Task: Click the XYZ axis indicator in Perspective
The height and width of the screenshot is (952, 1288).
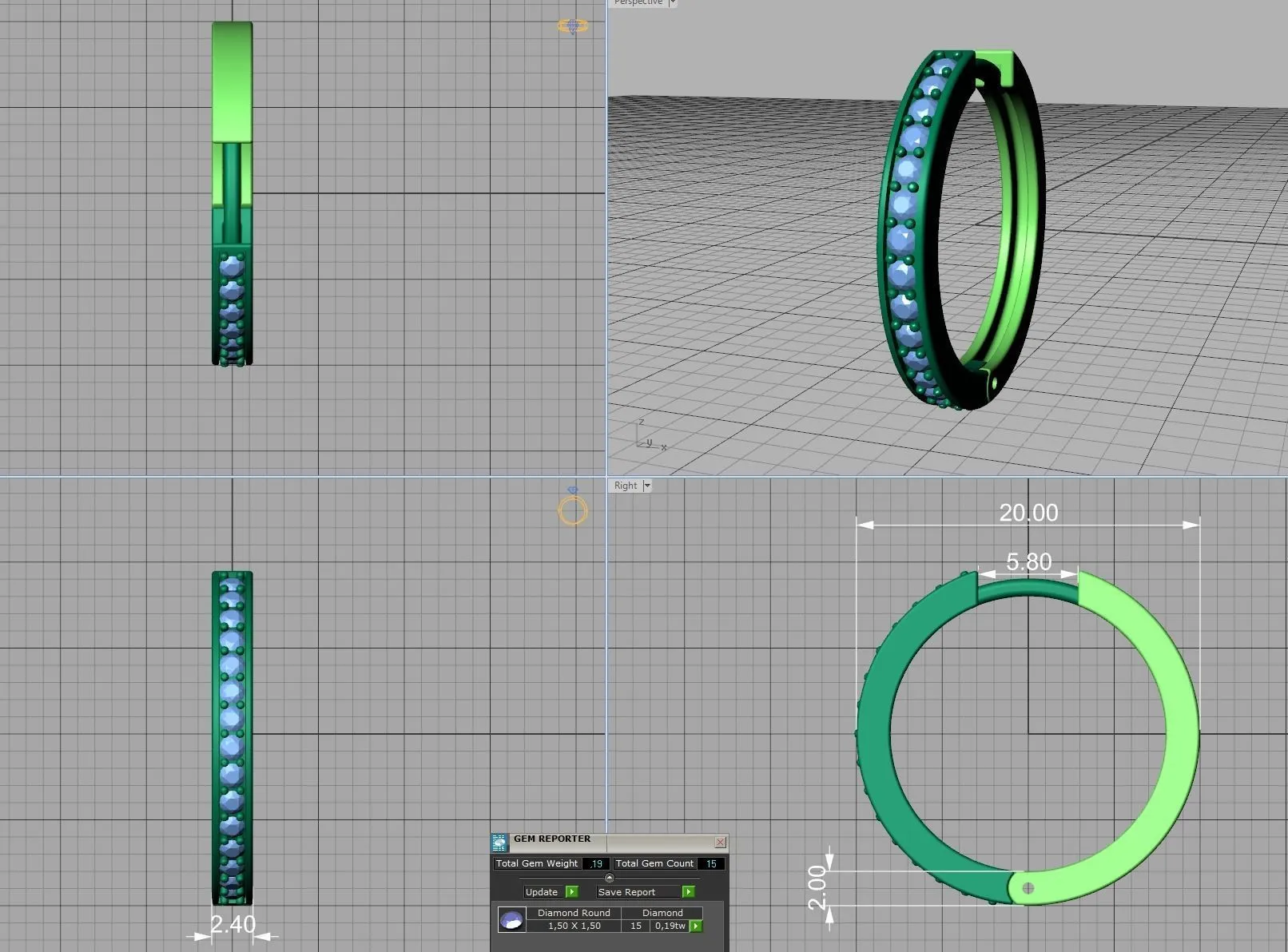Action: click(650, 435)
